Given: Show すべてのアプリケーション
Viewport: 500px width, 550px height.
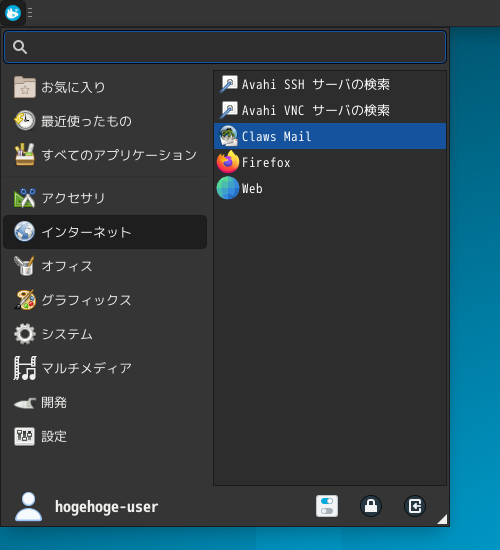Looking at the screenshot, I should coord(105,155).
